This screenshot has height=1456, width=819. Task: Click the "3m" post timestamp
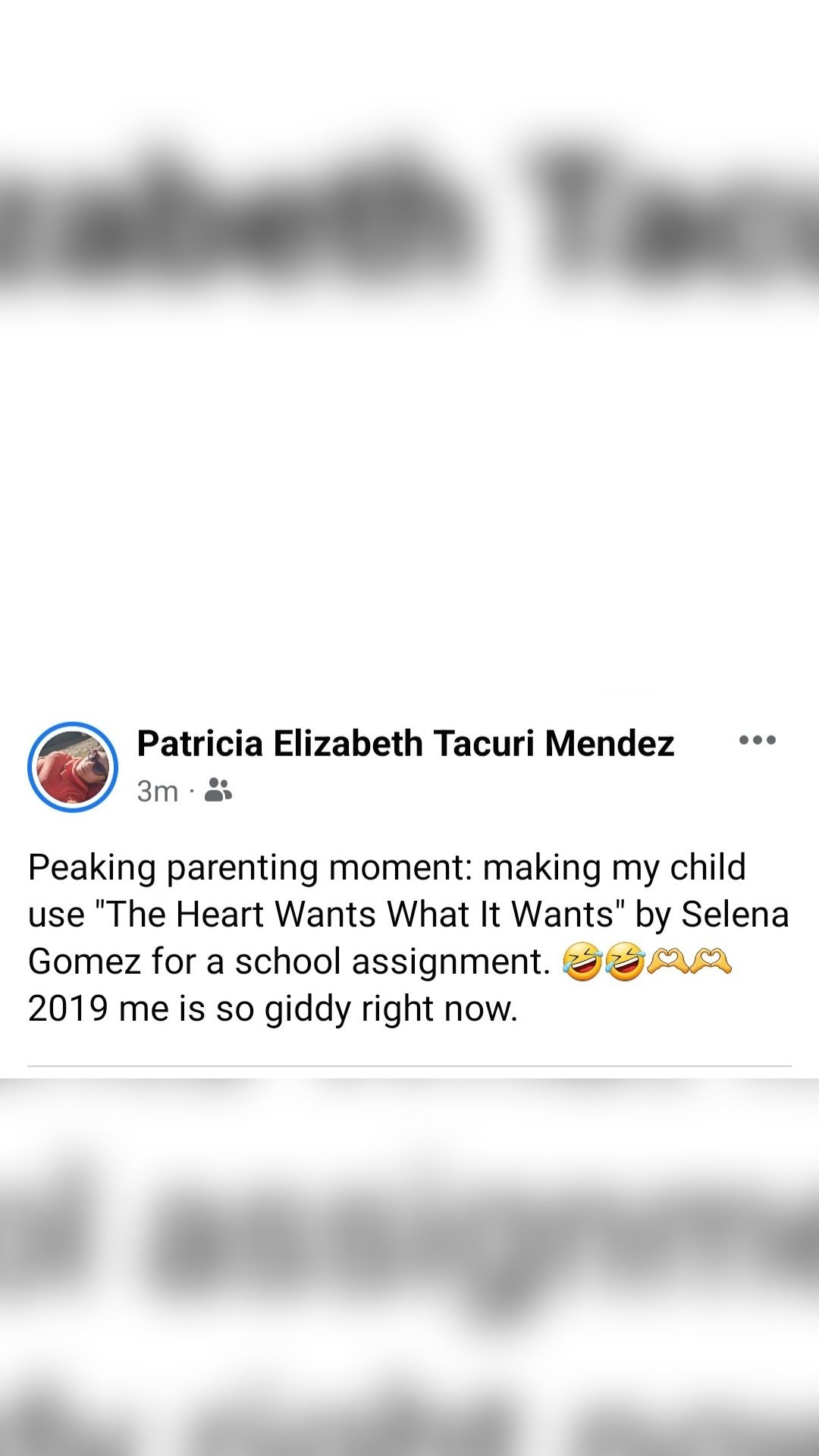coord(157,791)
